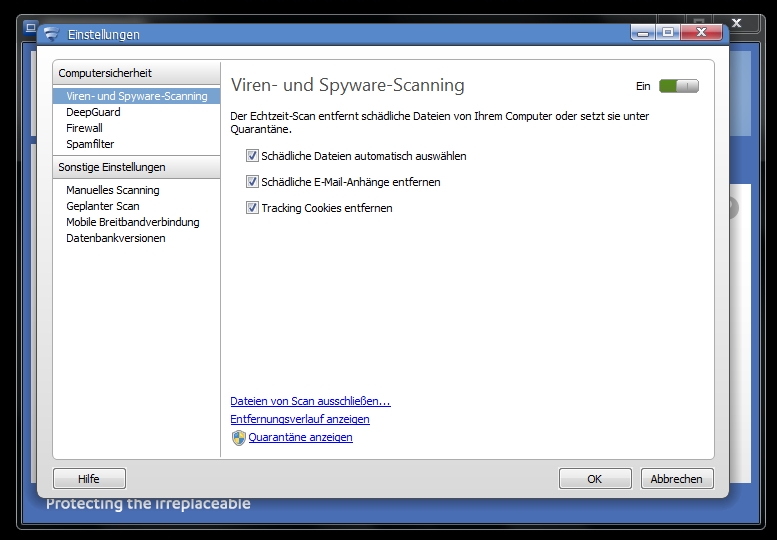Uncheck Tracking Cookies entfernen
The width and height of the screenshot is (777, 540).
click(252, 208)
